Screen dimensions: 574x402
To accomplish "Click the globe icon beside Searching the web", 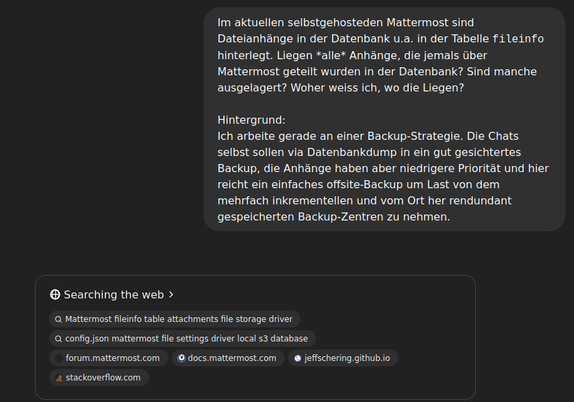I will pos(55,295).
